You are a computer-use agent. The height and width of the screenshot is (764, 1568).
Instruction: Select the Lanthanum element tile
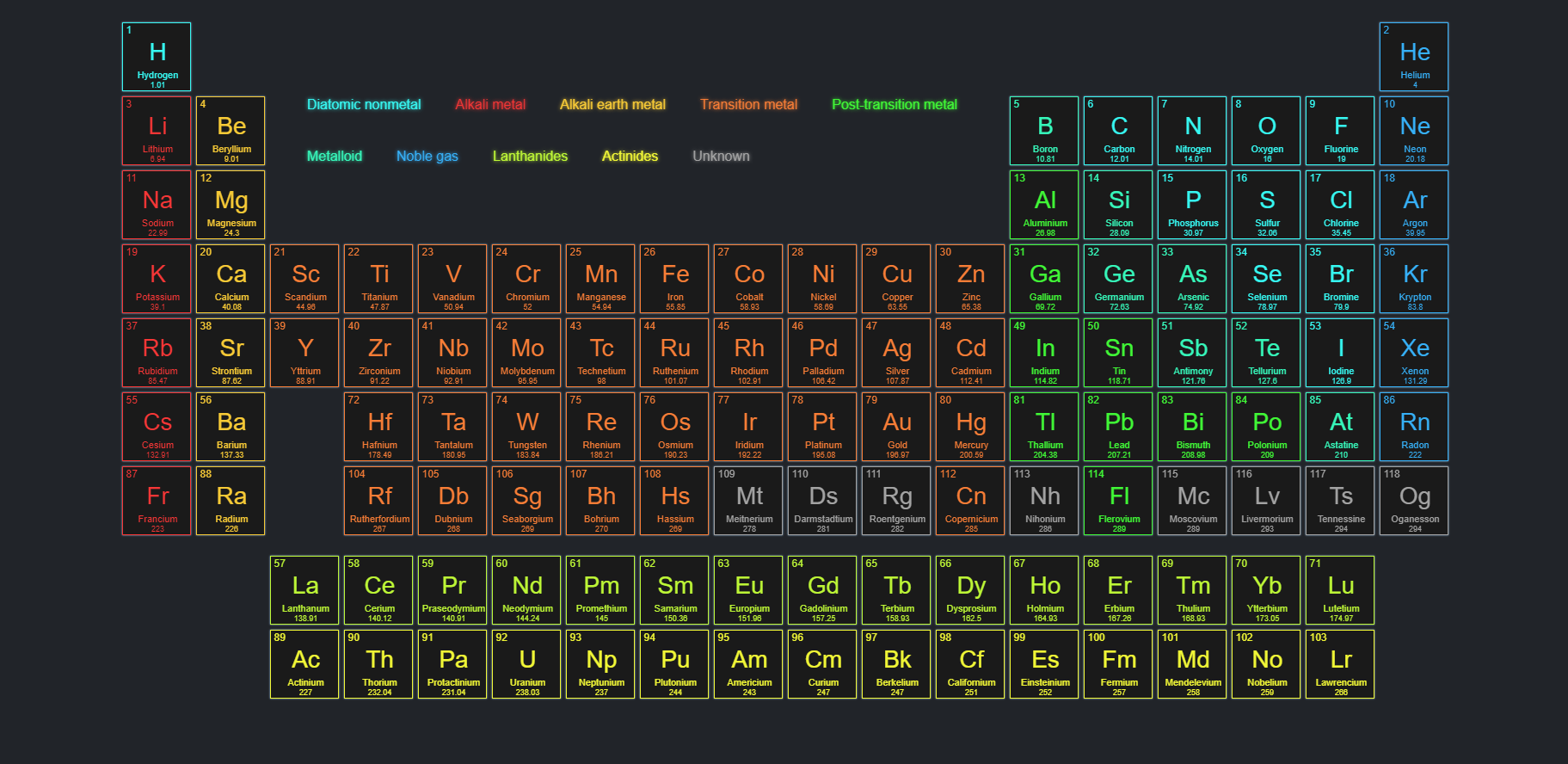[304, 590]
